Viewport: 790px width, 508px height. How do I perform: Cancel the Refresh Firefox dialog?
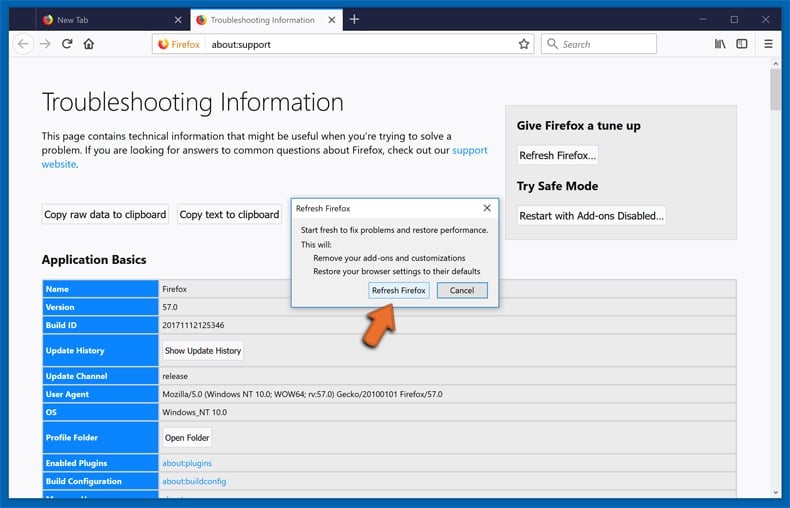(x=462, y=290)
